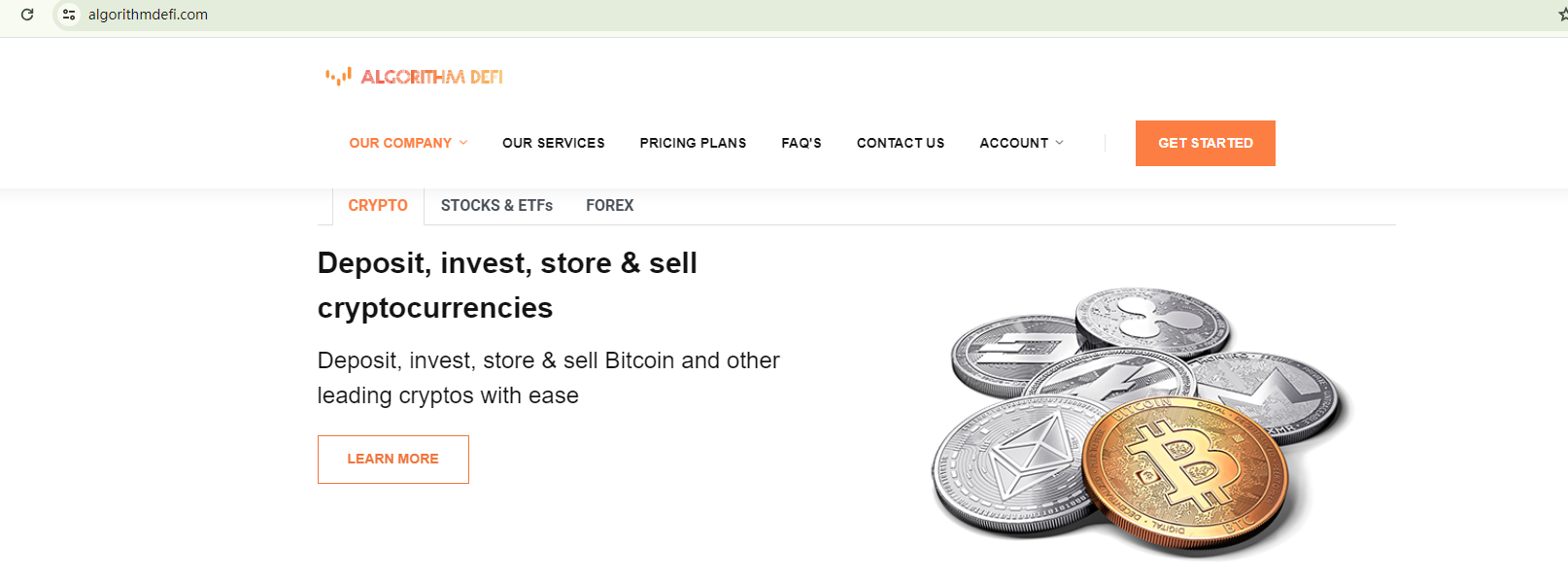Viewport: 1568px width, 581px height.
Task: Switch to the Stocks & ETFs tab
Action: 496,206
